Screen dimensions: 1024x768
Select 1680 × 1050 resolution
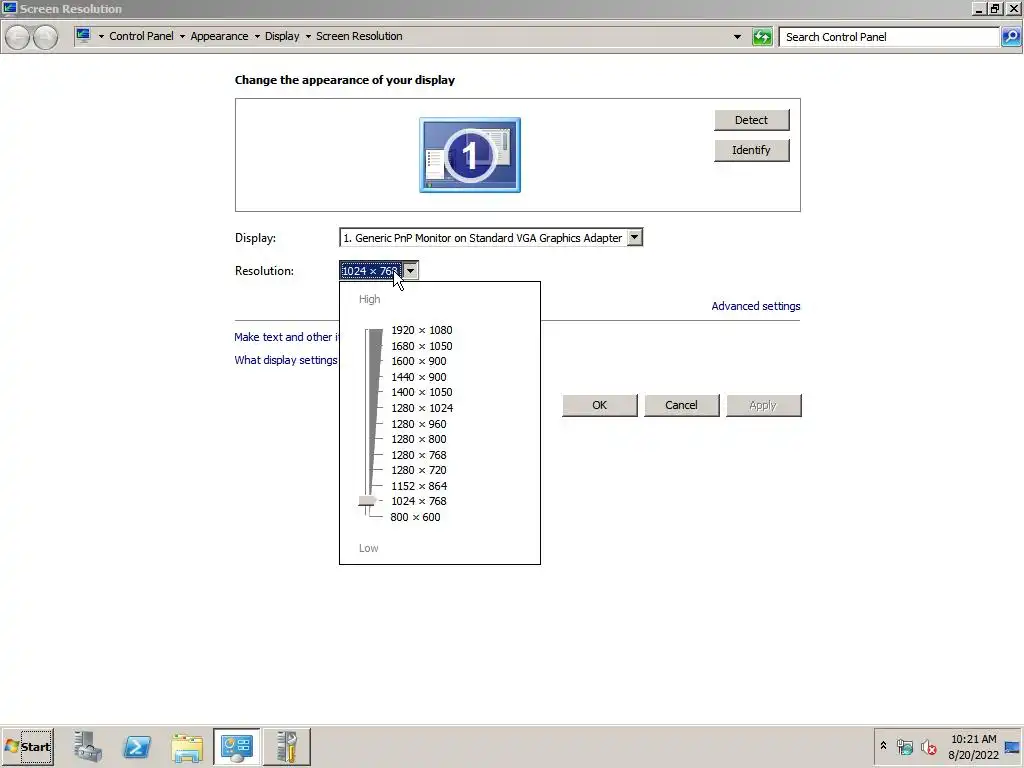point(422,346)
